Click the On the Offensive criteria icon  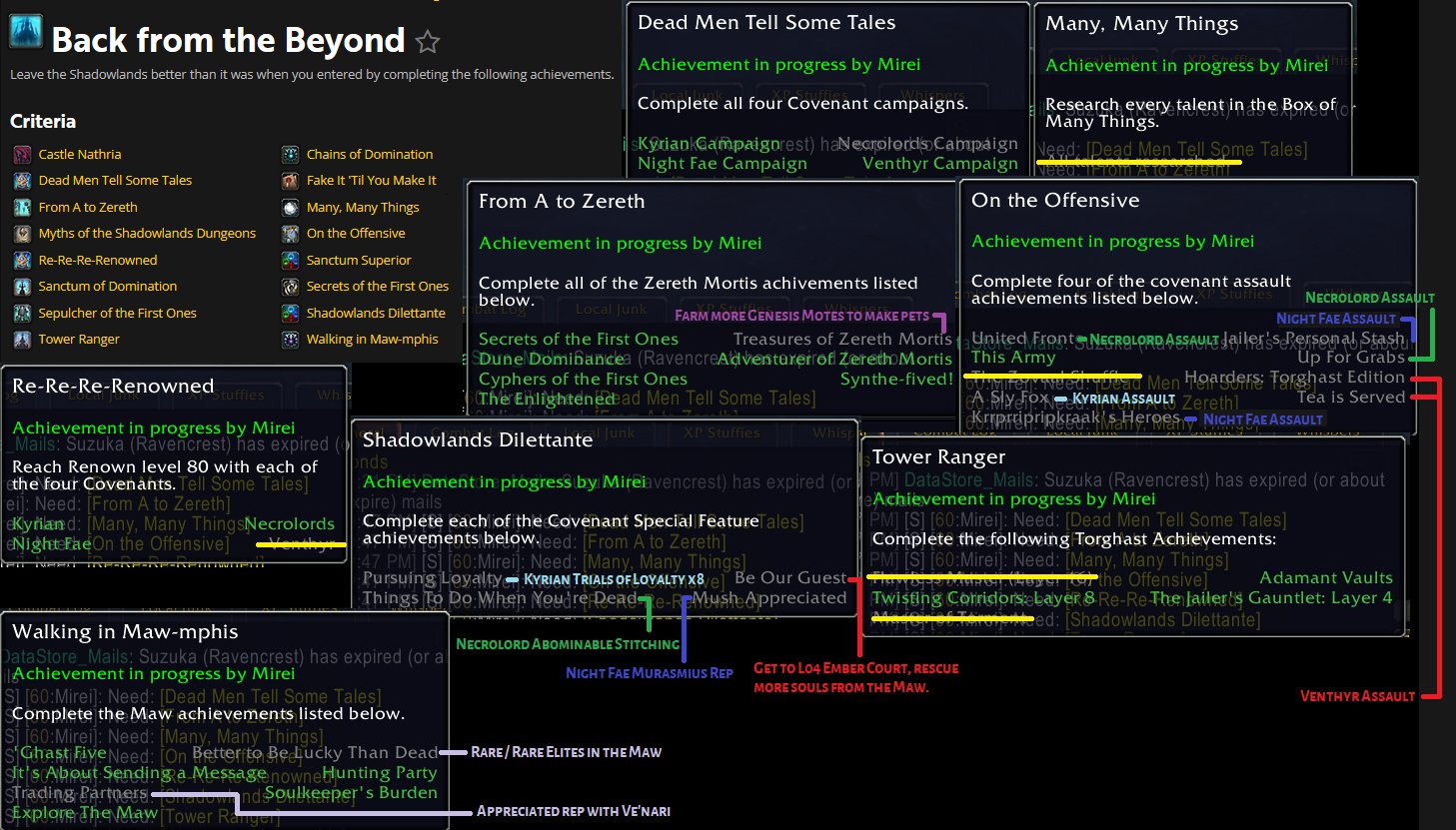[x=290, y=234]
